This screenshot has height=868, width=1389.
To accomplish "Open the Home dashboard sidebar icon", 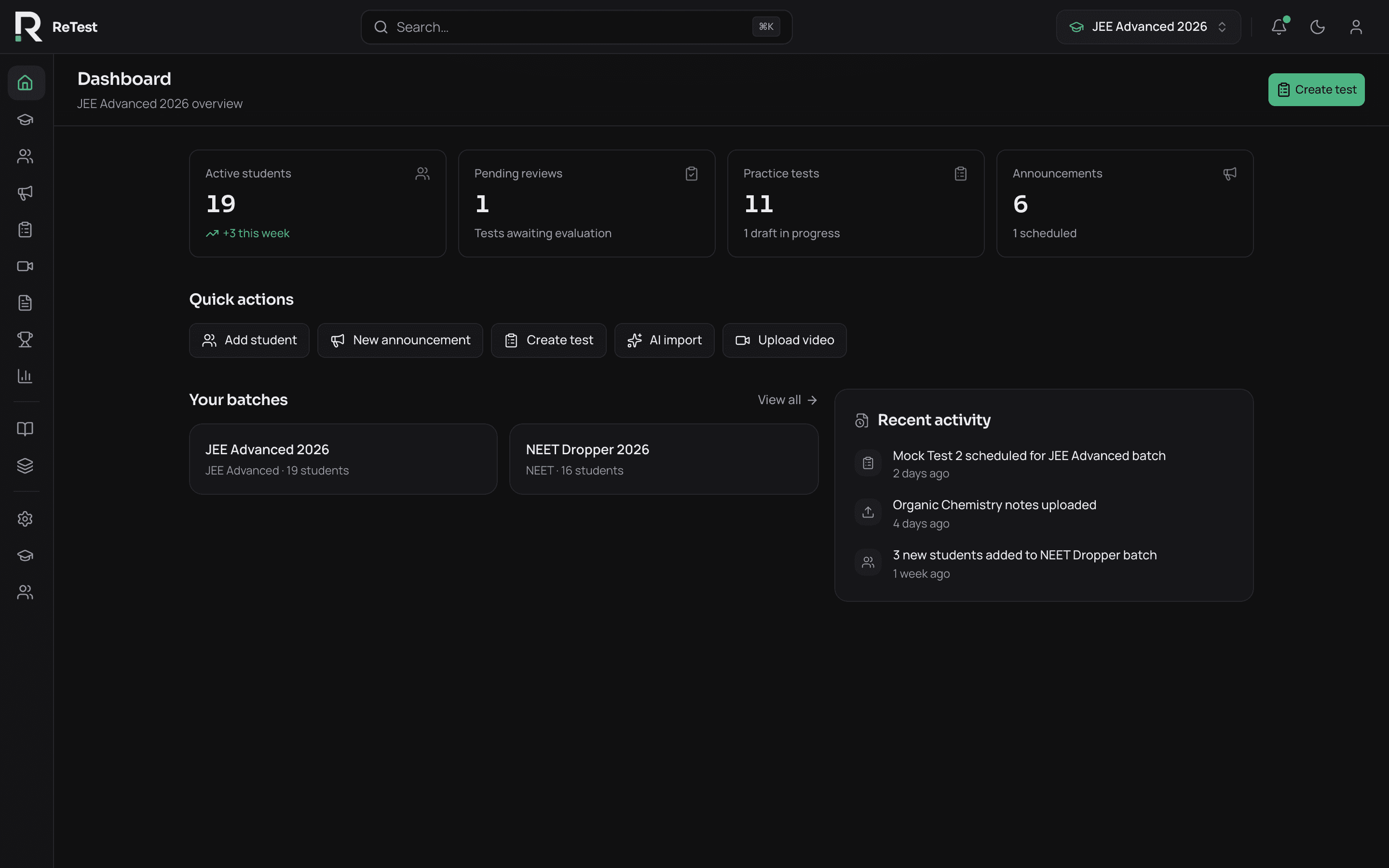I will [x=25, y=82].
